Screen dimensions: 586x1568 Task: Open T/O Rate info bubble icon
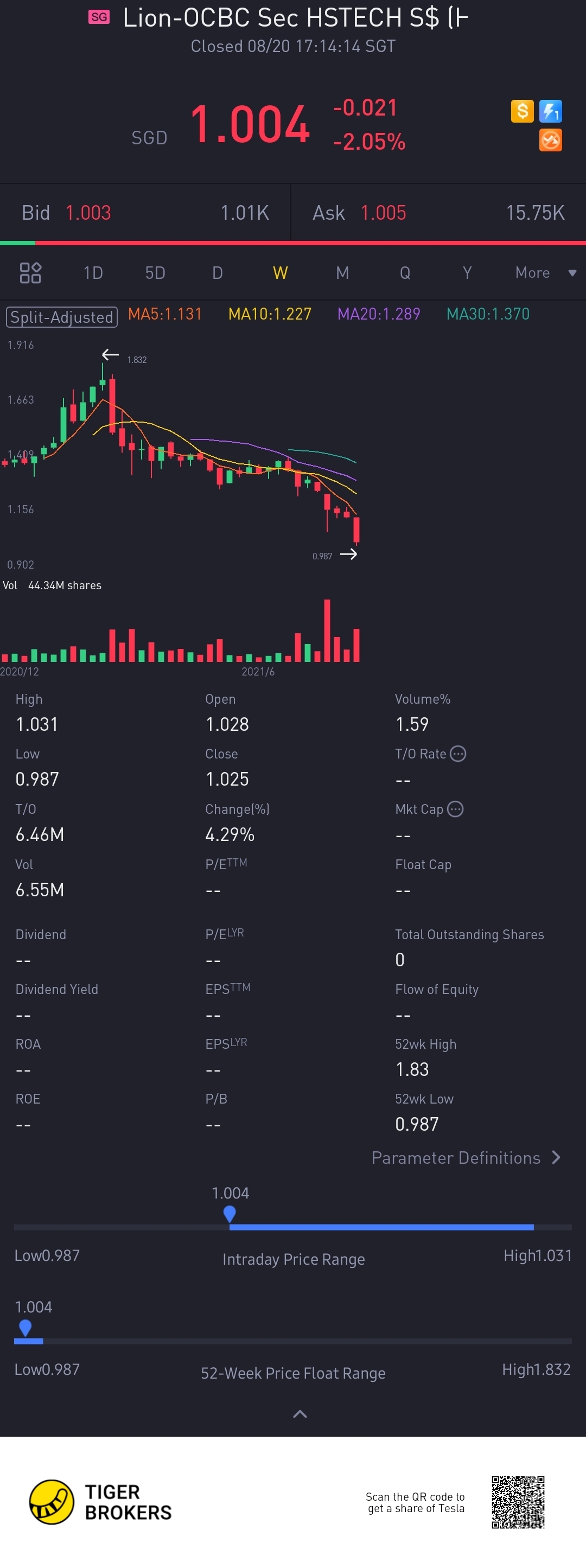(458, 754)
